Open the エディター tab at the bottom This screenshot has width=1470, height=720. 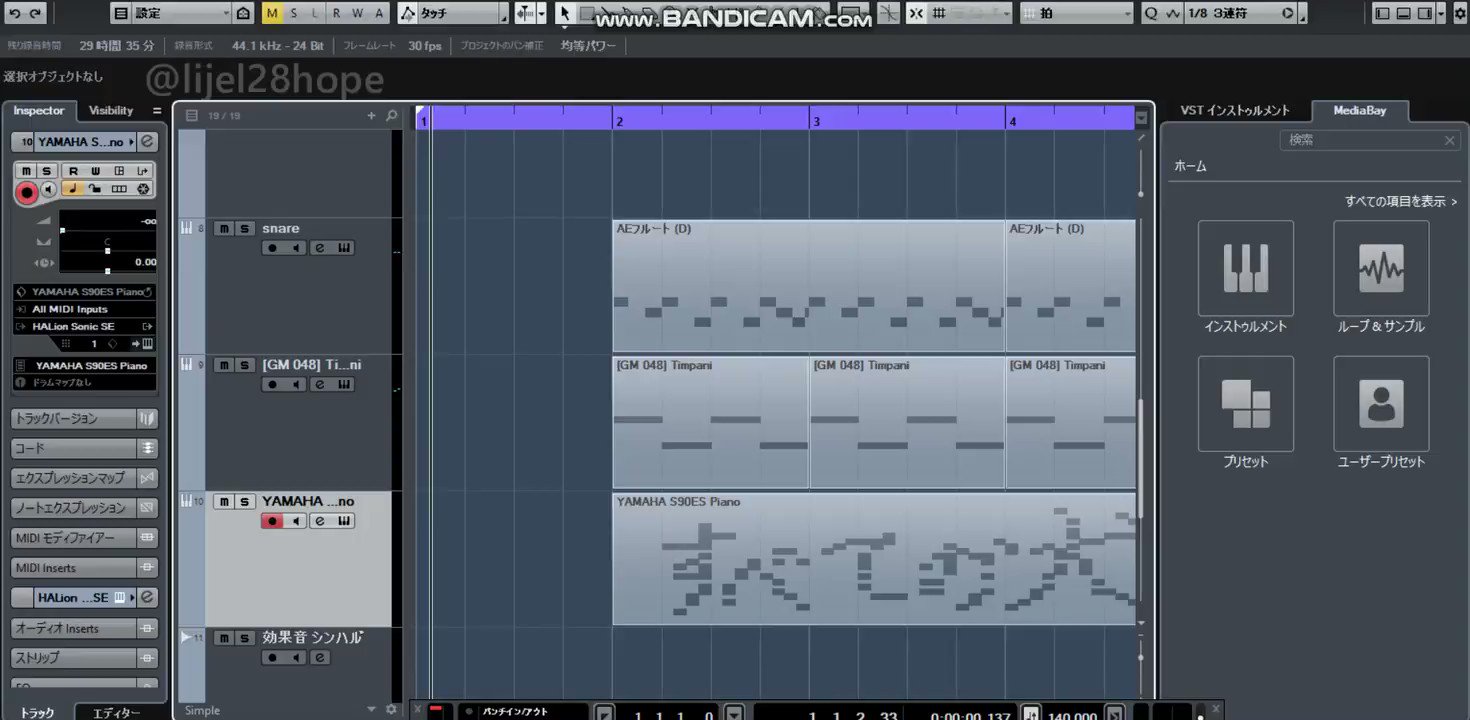pos(116,713)
